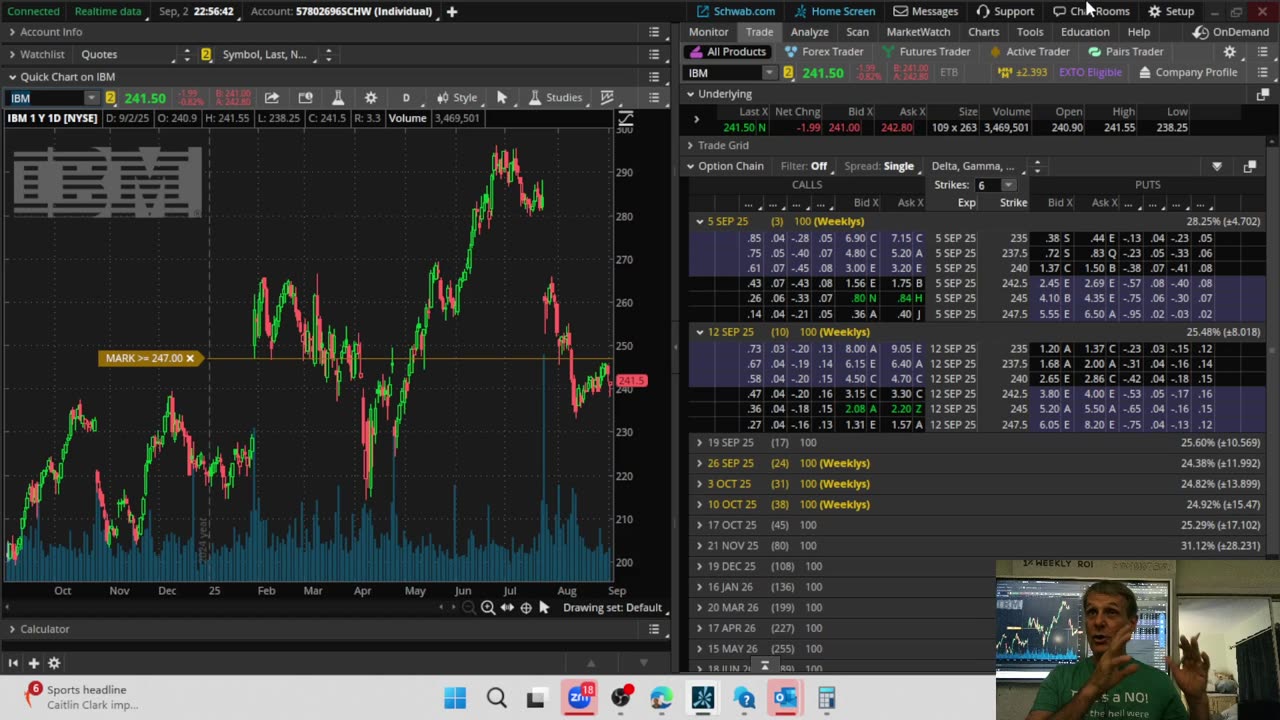The width and height of the screenshot is (1280, 720).
Task: Zoom in on chart with magnifier icon
Action: pos(487,607)
